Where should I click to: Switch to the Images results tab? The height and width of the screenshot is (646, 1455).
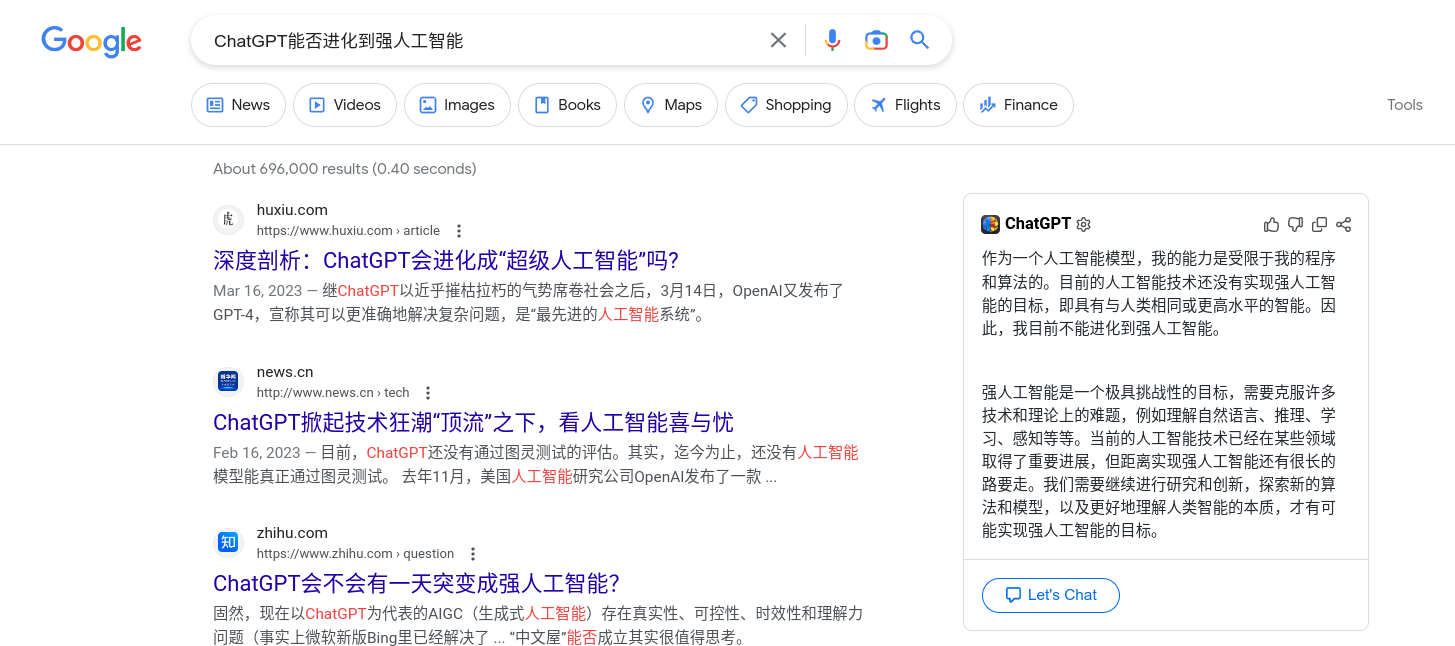[457, 105]
